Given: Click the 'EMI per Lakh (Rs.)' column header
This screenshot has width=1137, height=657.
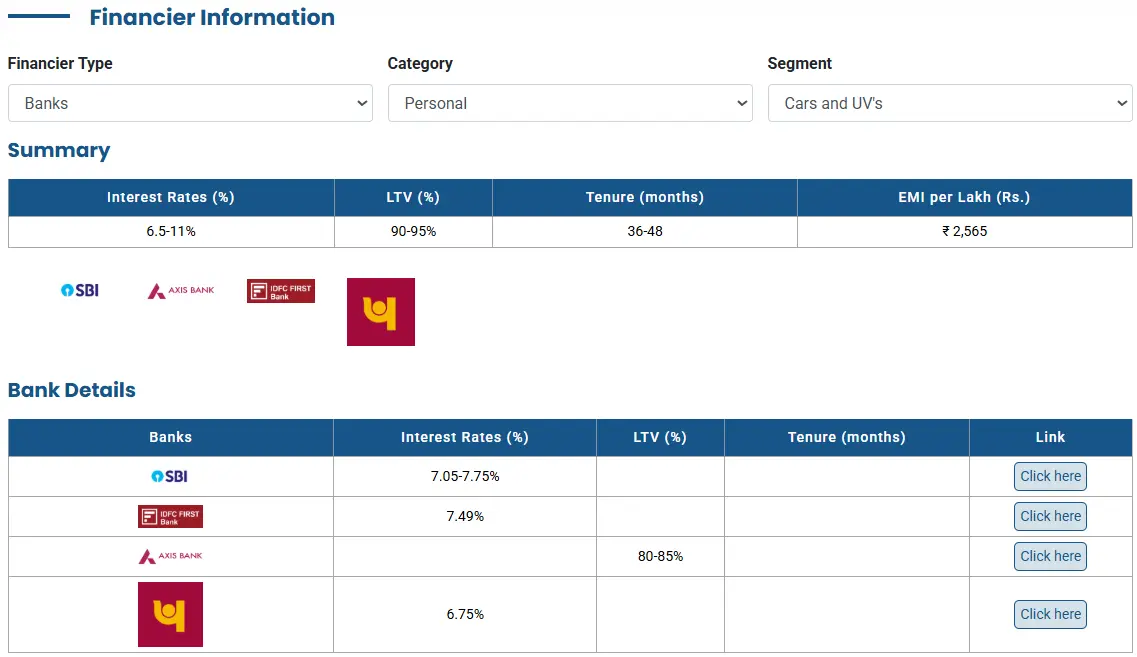Looking at the screenshot, I should tap(964, 197).
